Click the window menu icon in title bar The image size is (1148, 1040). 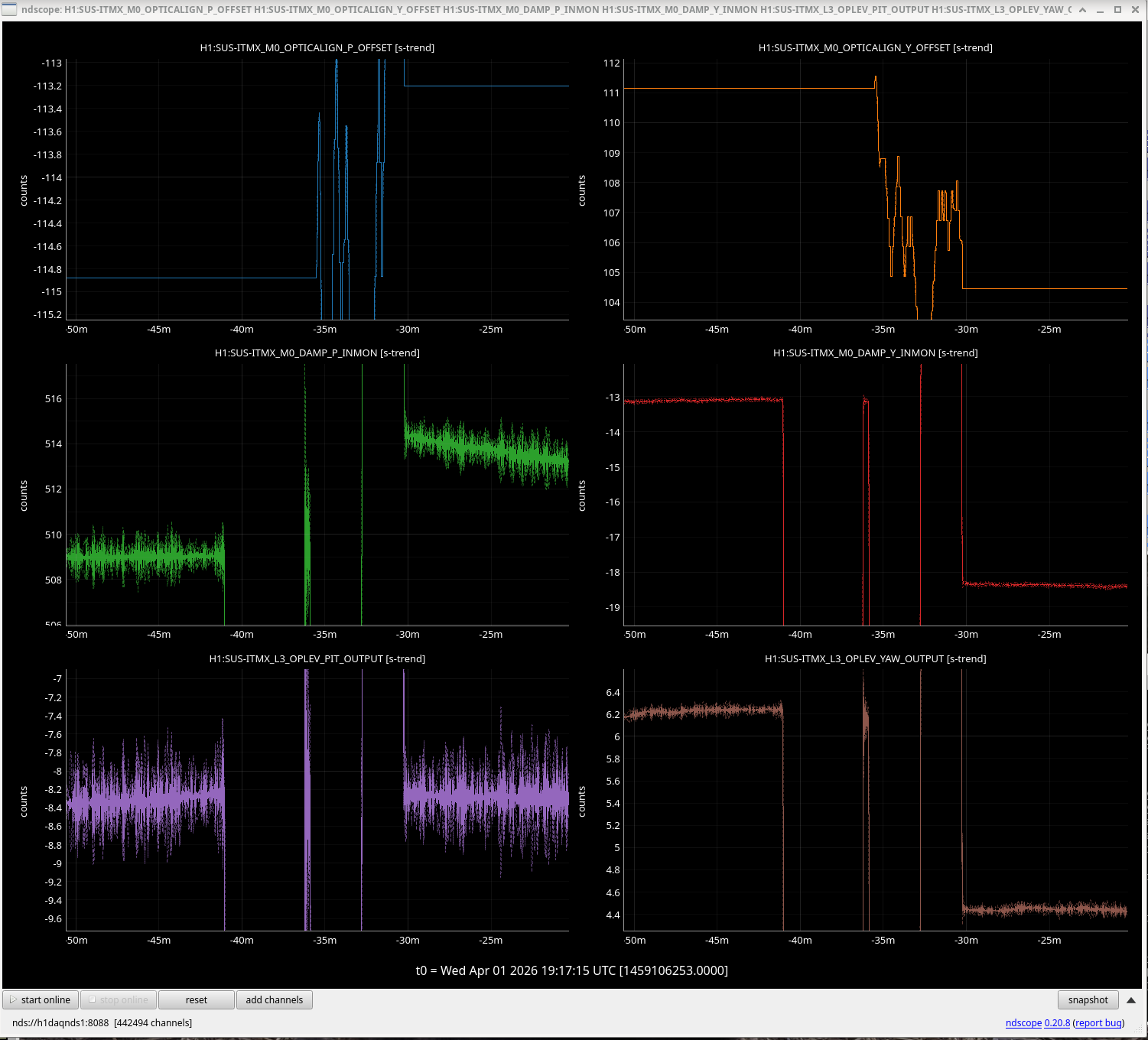tap(9, 9)
